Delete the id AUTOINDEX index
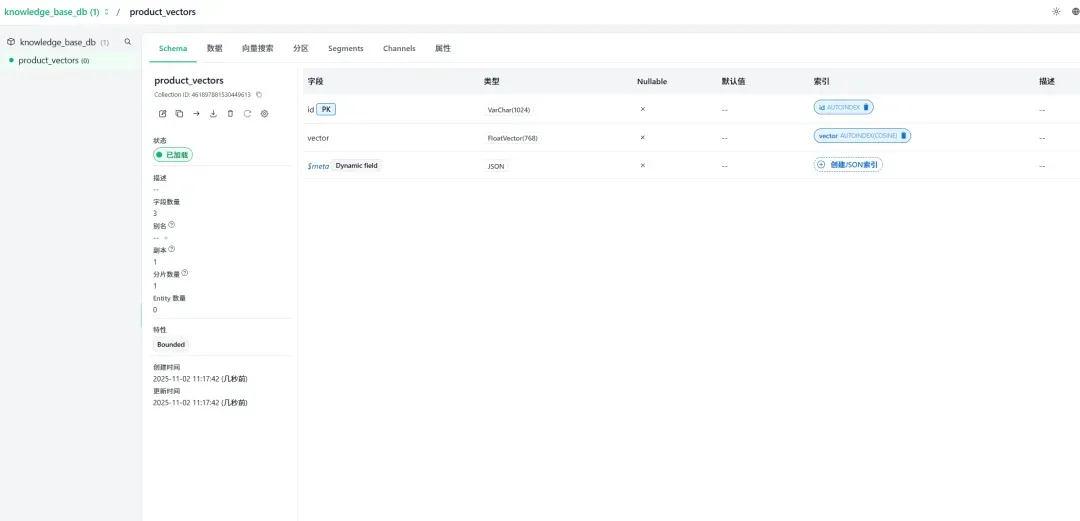This screenshot has width=1080, height=521. pos(867,107)
